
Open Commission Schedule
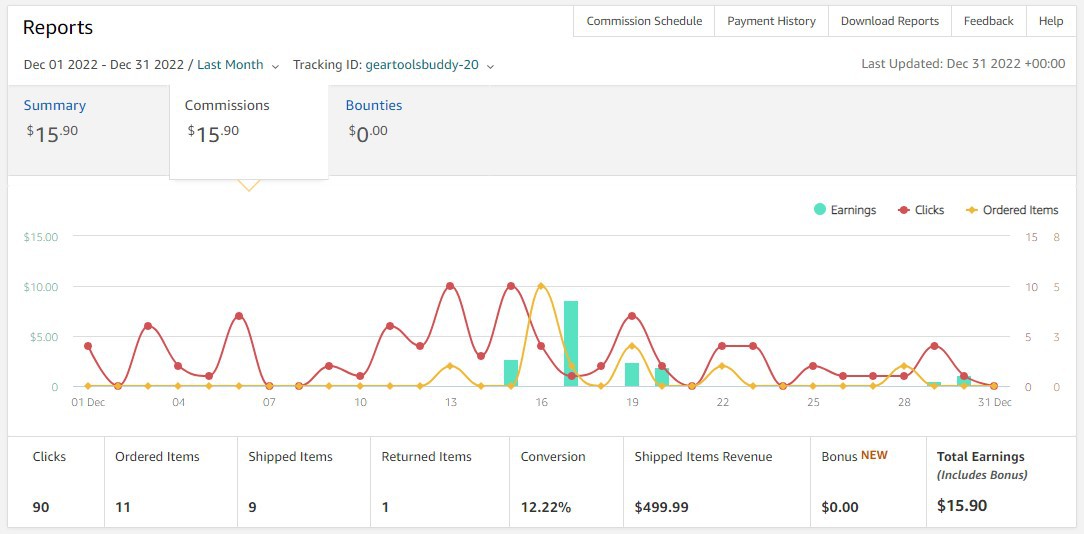[644, 21]
